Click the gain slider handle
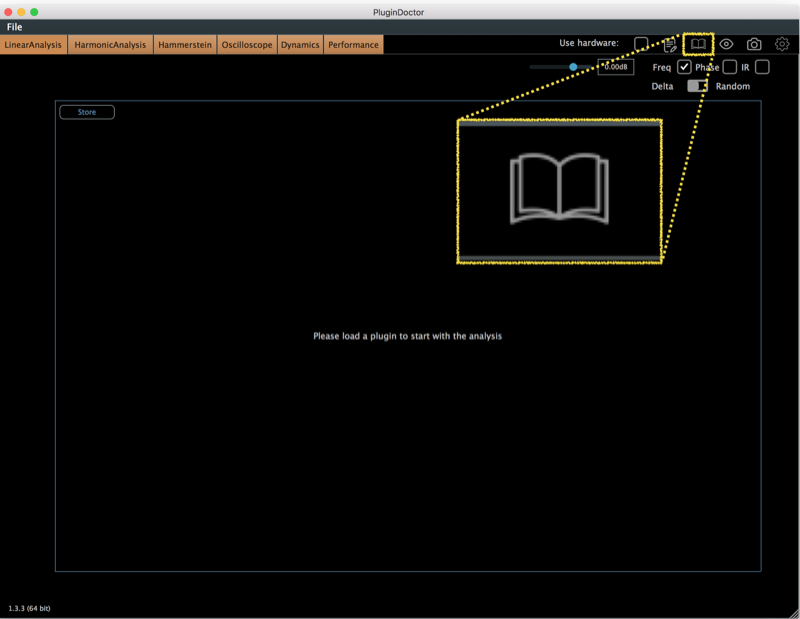Screen dimensions: 800x619 tap(573, 67)
